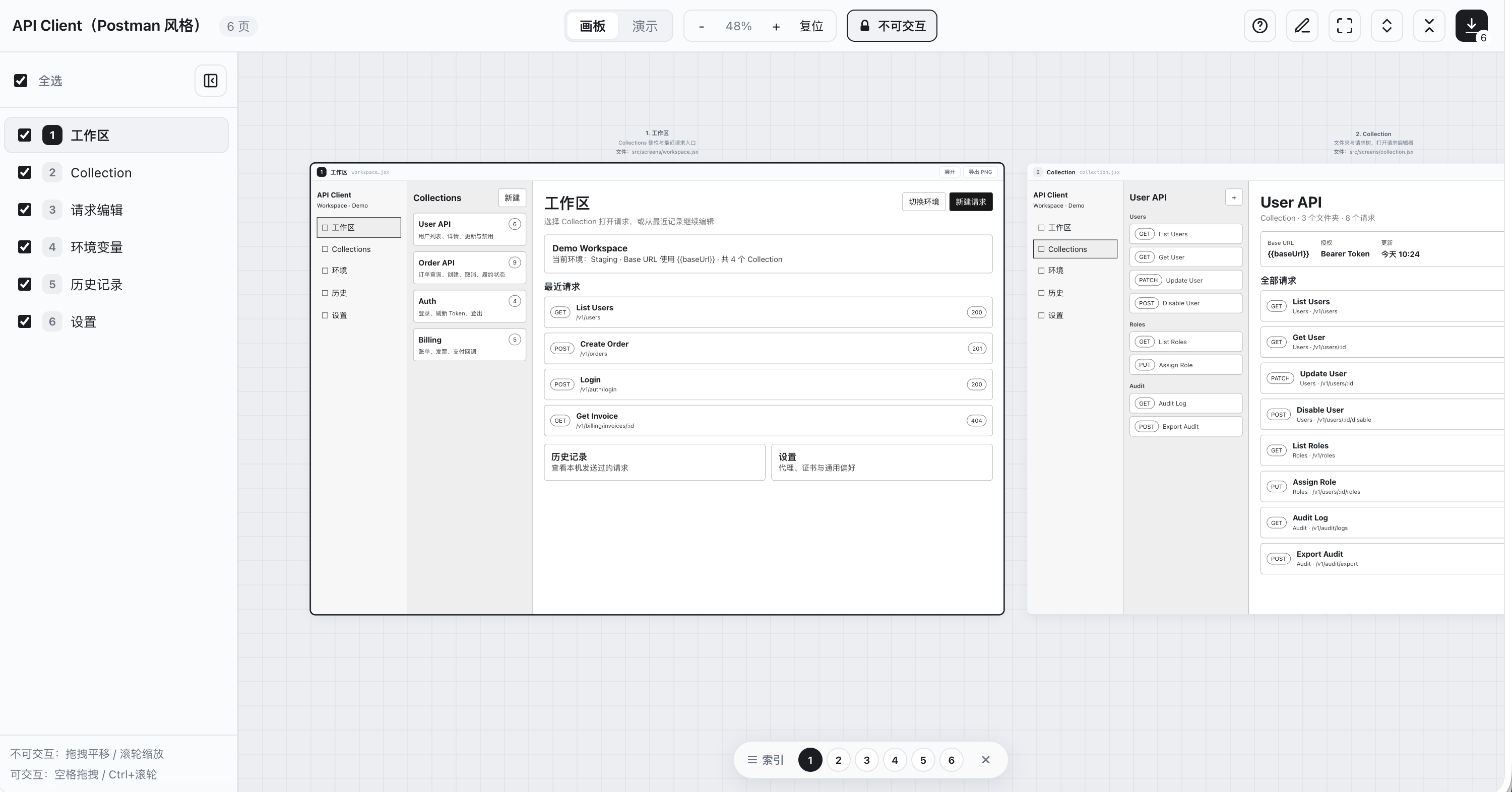Open User API collection card
Image resolution: width=1512 pixels, height=792 pixels.
469,229
